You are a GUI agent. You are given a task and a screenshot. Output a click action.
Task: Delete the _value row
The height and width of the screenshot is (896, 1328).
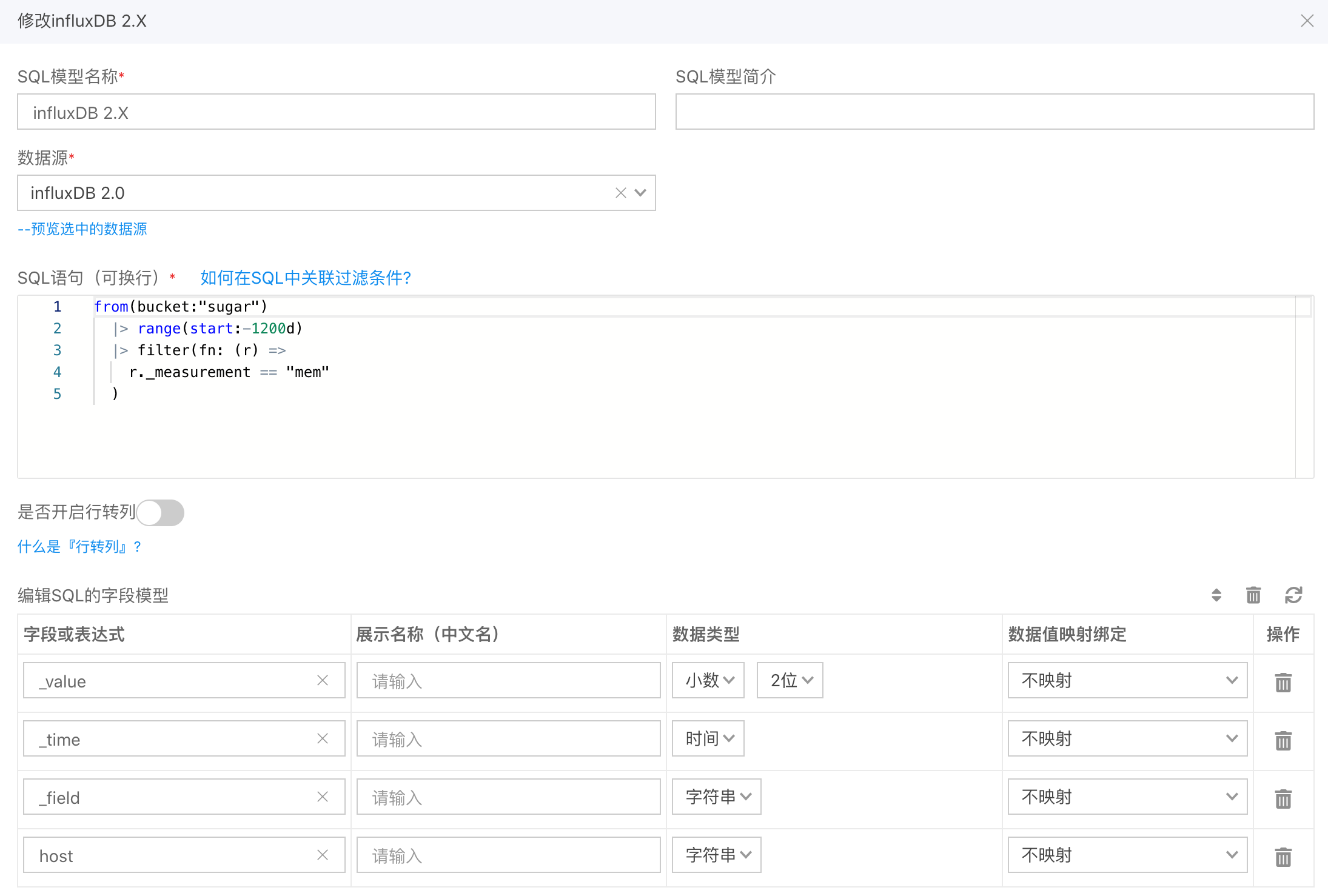(1283, 683)
